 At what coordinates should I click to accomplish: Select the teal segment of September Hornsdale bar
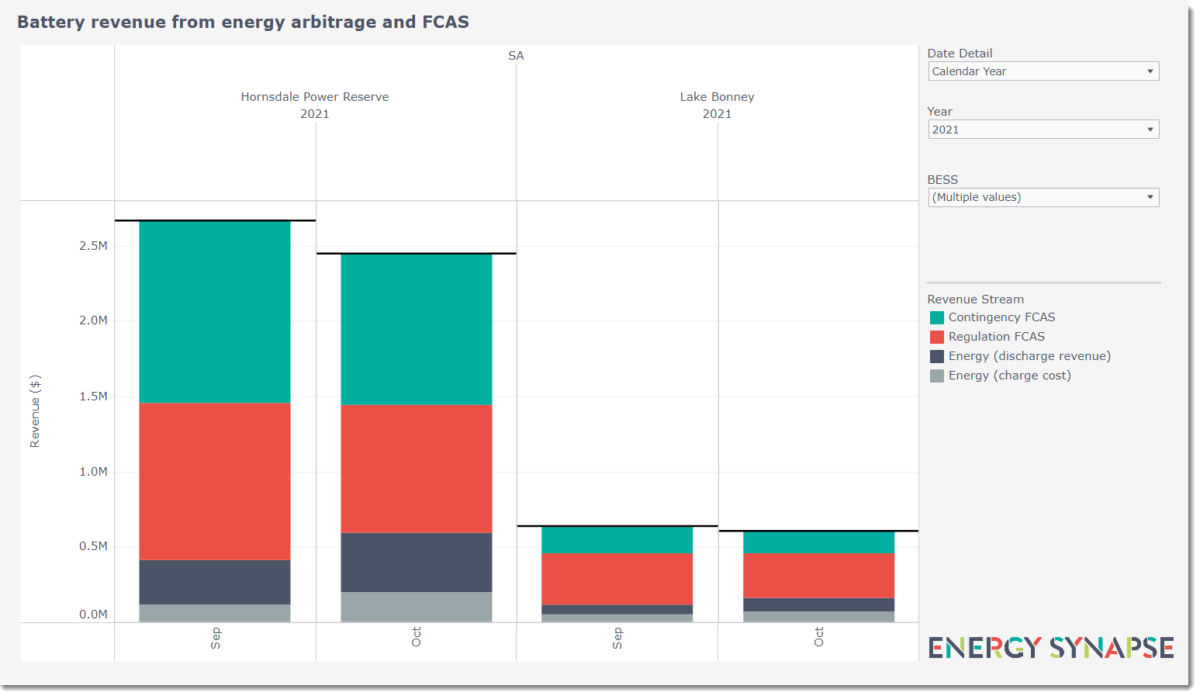(215, 310)
